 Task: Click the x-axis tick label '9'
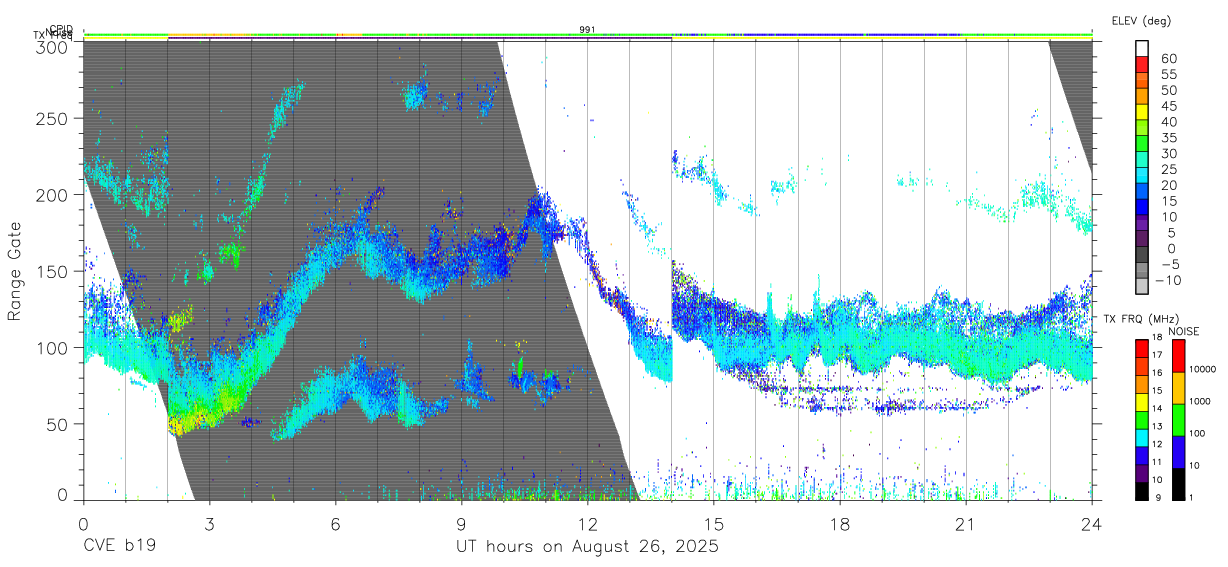461,523
